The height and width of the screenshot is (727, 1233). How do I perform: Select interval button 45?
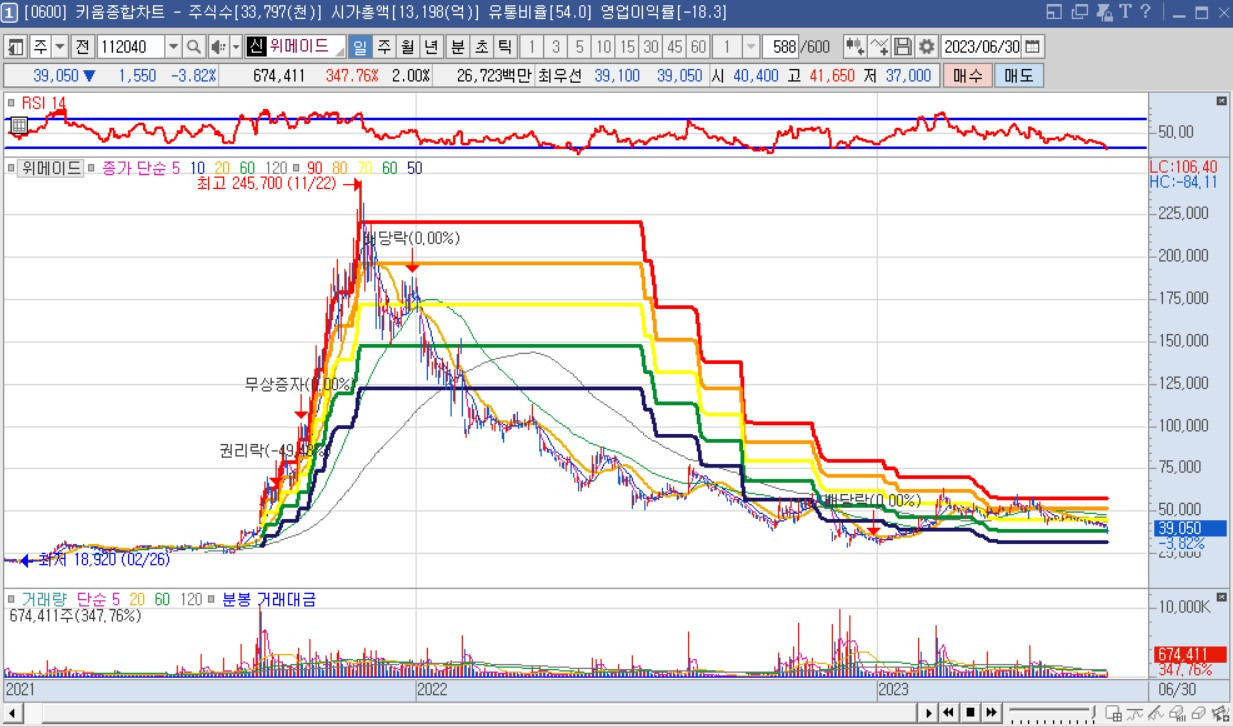(x=674, y=47)
